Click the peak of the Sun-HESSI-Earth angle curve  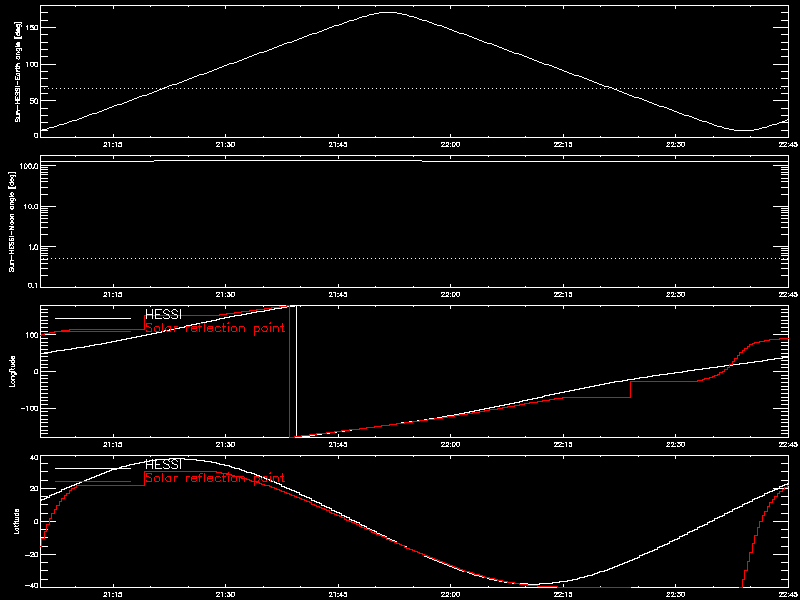tap(389, 12)
